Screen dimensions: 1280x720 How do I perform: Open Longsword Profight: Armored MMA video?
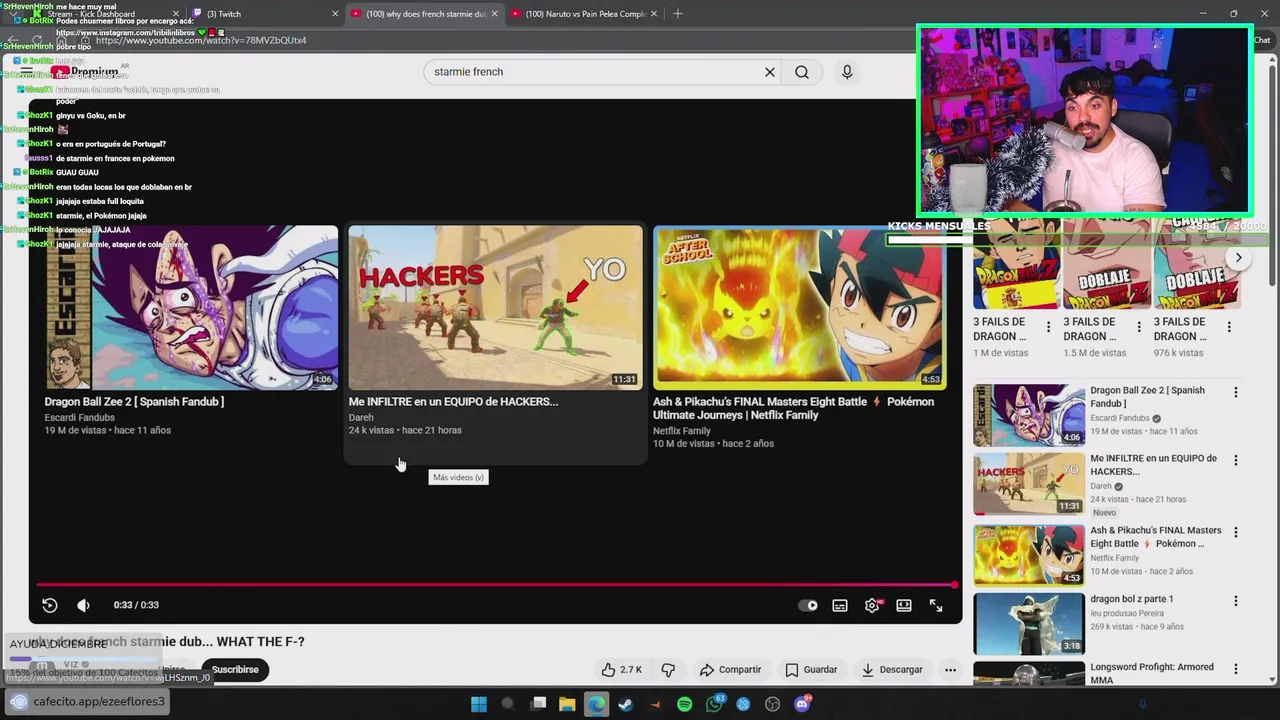coord(1152,673)
